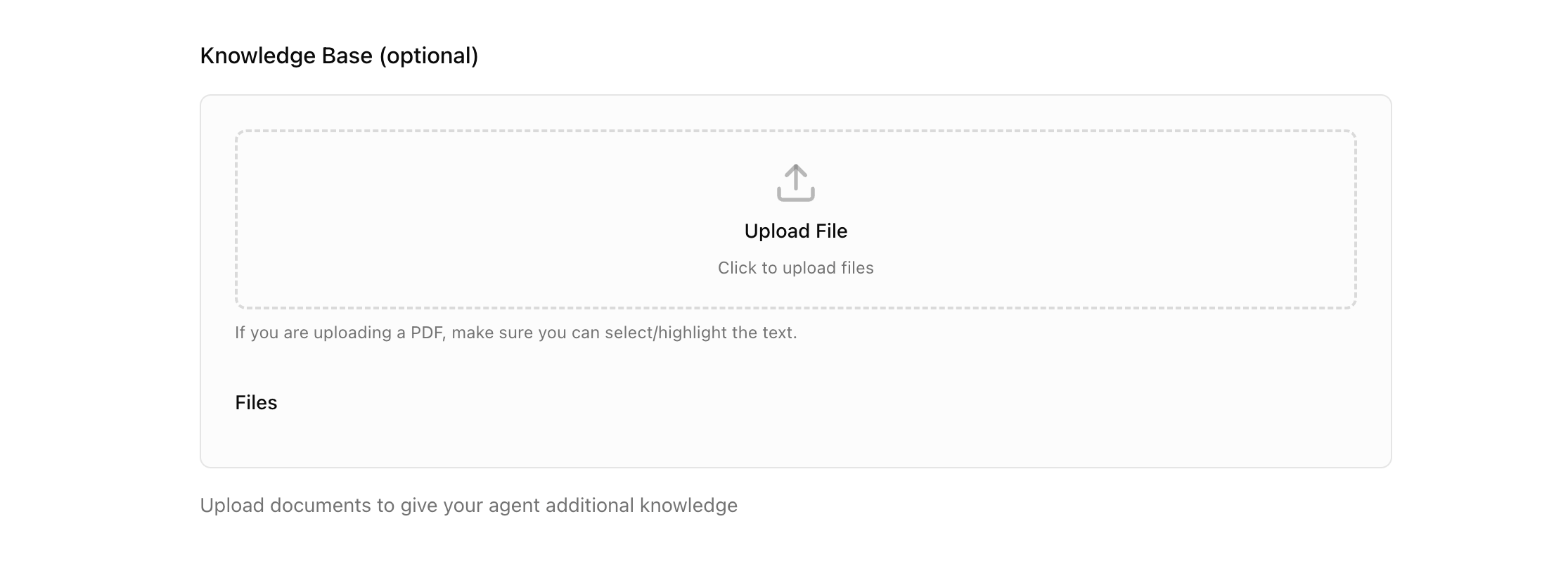Click the Files section label

point(256,402)
